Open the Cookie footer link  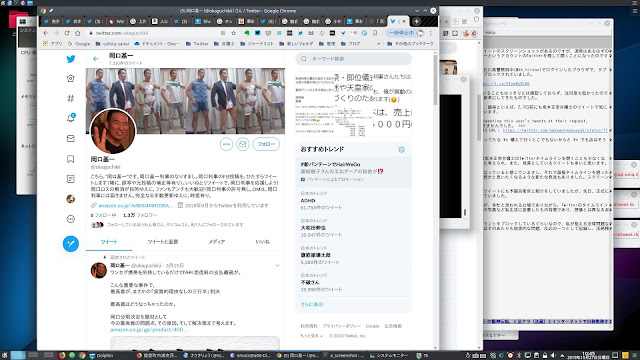372,326
